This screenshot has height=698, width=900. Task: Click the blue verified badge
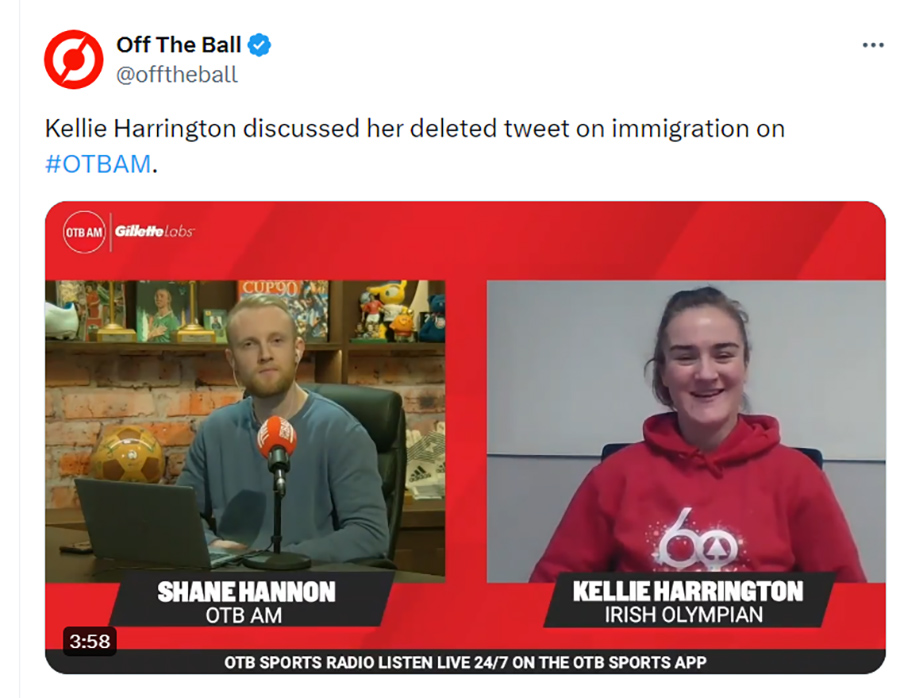[259, 45]
